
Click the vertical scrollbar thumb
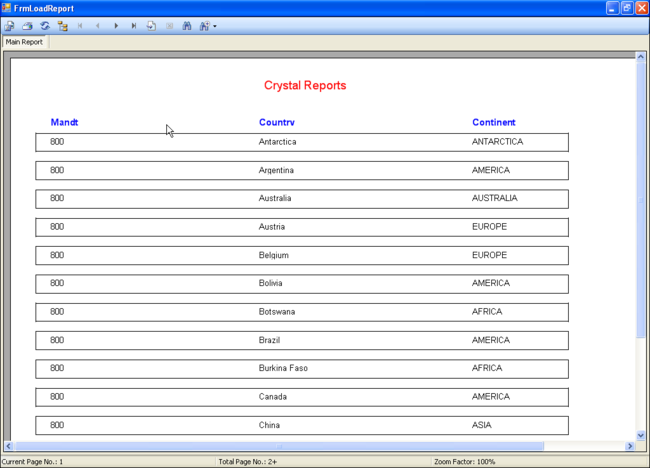[640, 200]
